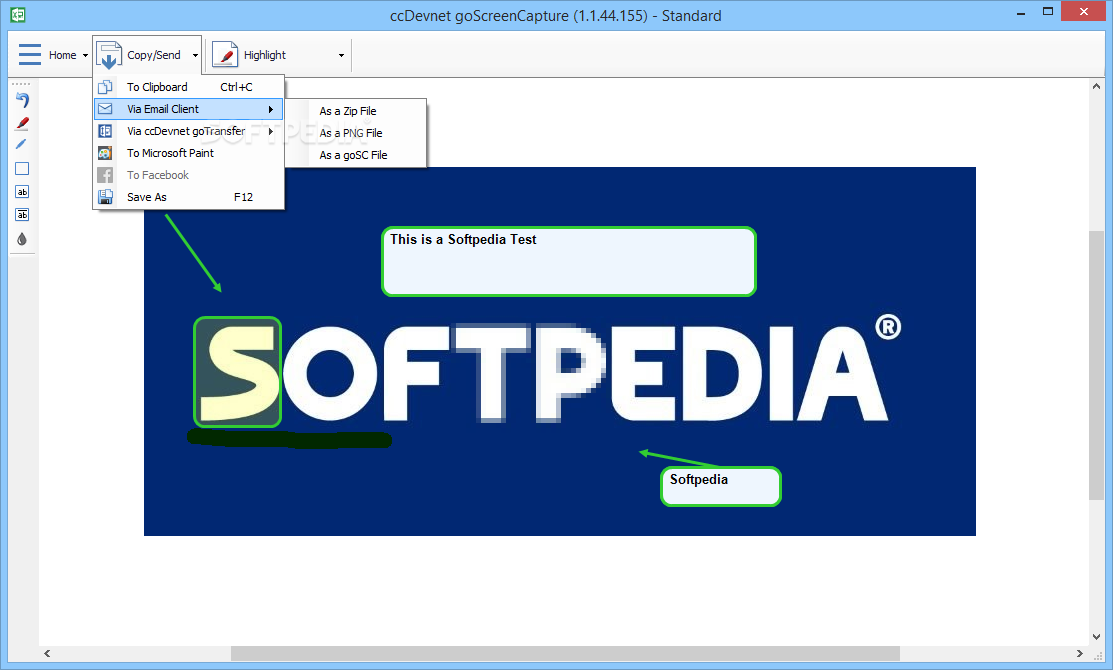
Task: Choose To Microsoft Paint menu entry
Action: click(189, 153)
